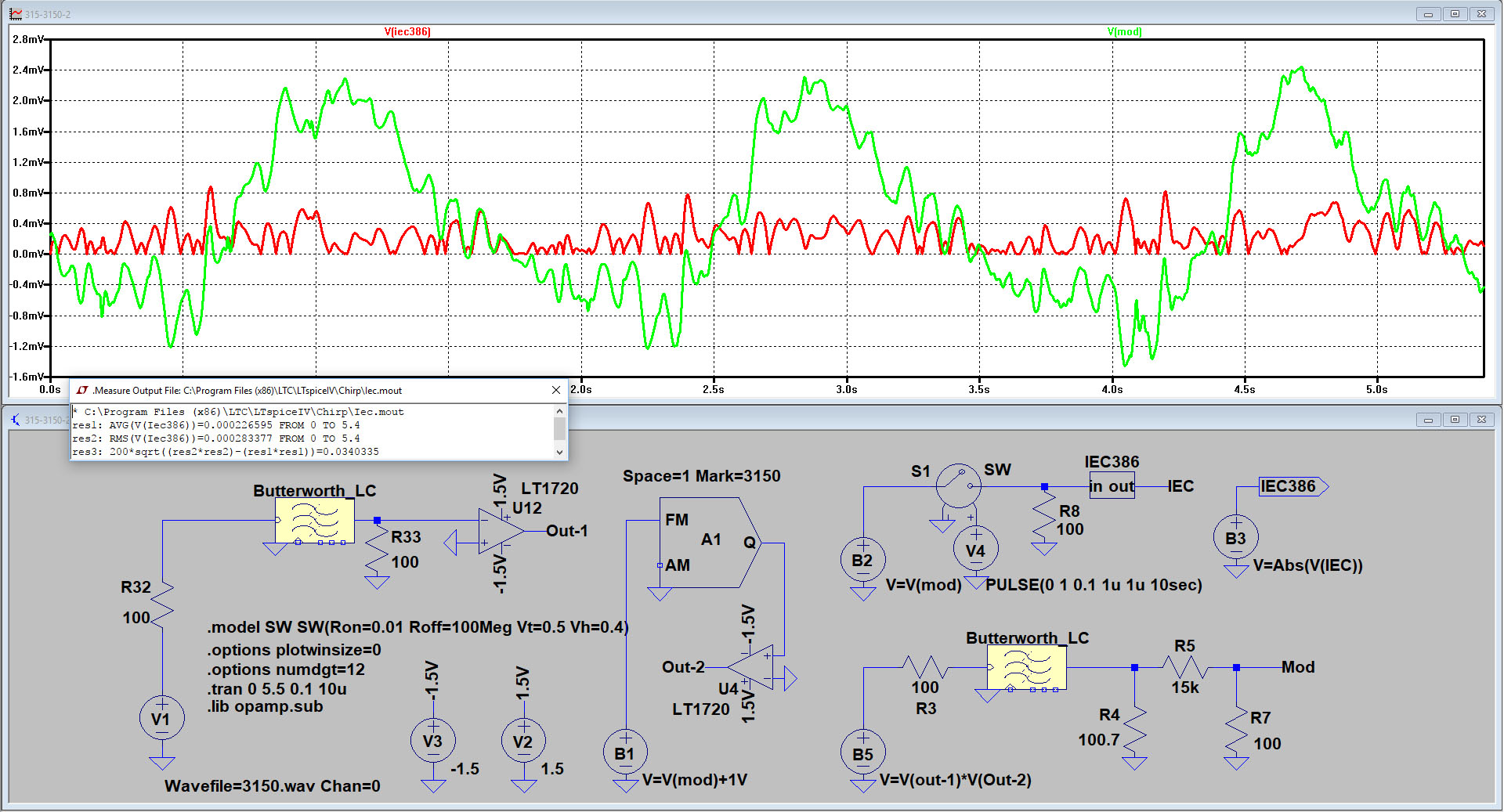Click the 3.0s time axis label

846,389
